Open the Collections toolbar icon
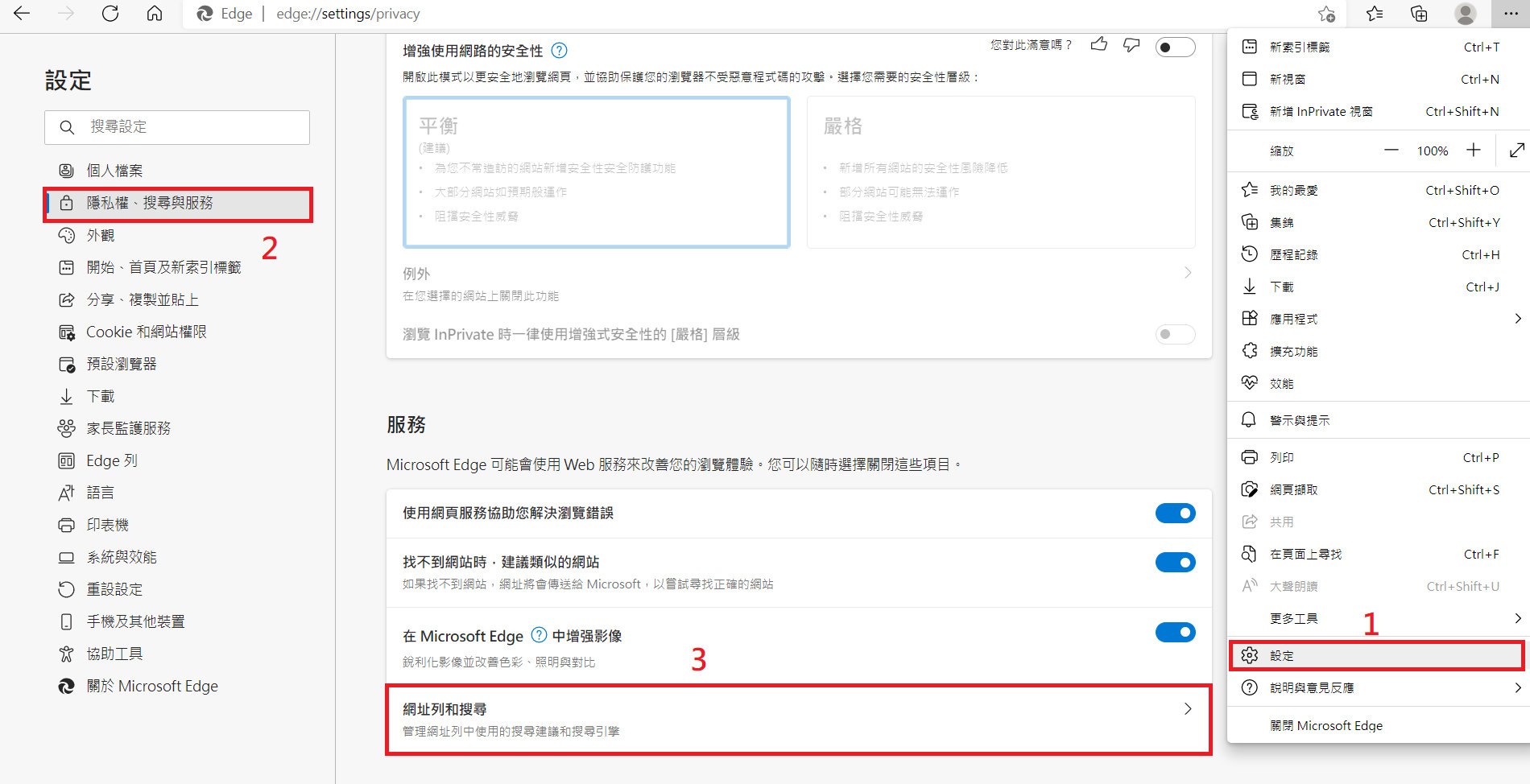 tap(1419, 14)
